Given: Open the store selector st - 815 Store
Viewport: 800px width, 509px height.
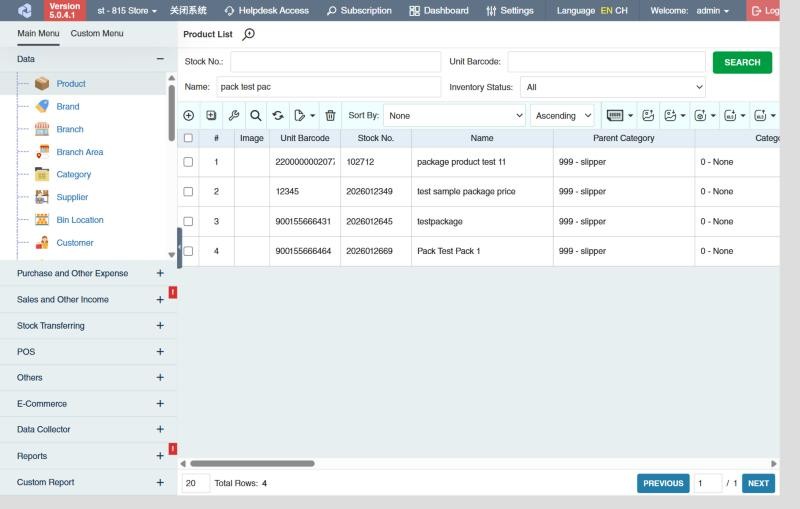Looking at the screenshot, I should pyautogui.click(x=127, y=10).
